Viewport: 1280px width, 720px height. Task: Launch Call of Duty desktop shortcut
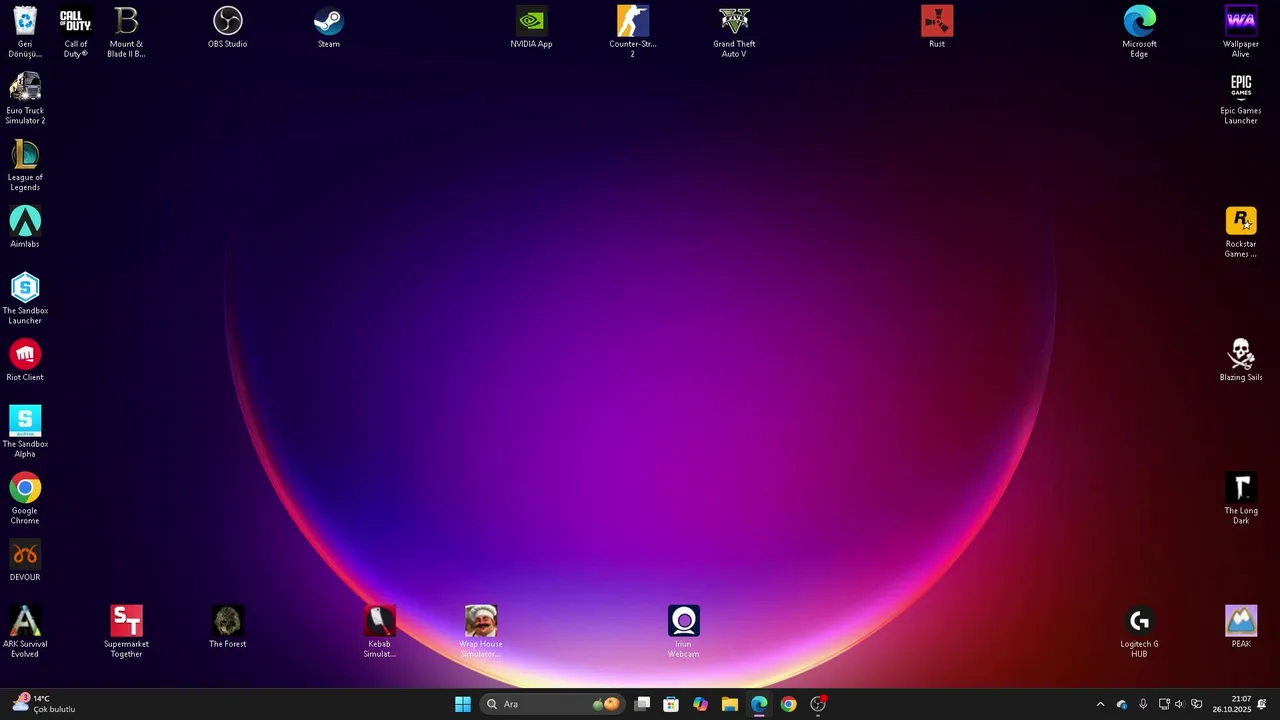[76, 32]
